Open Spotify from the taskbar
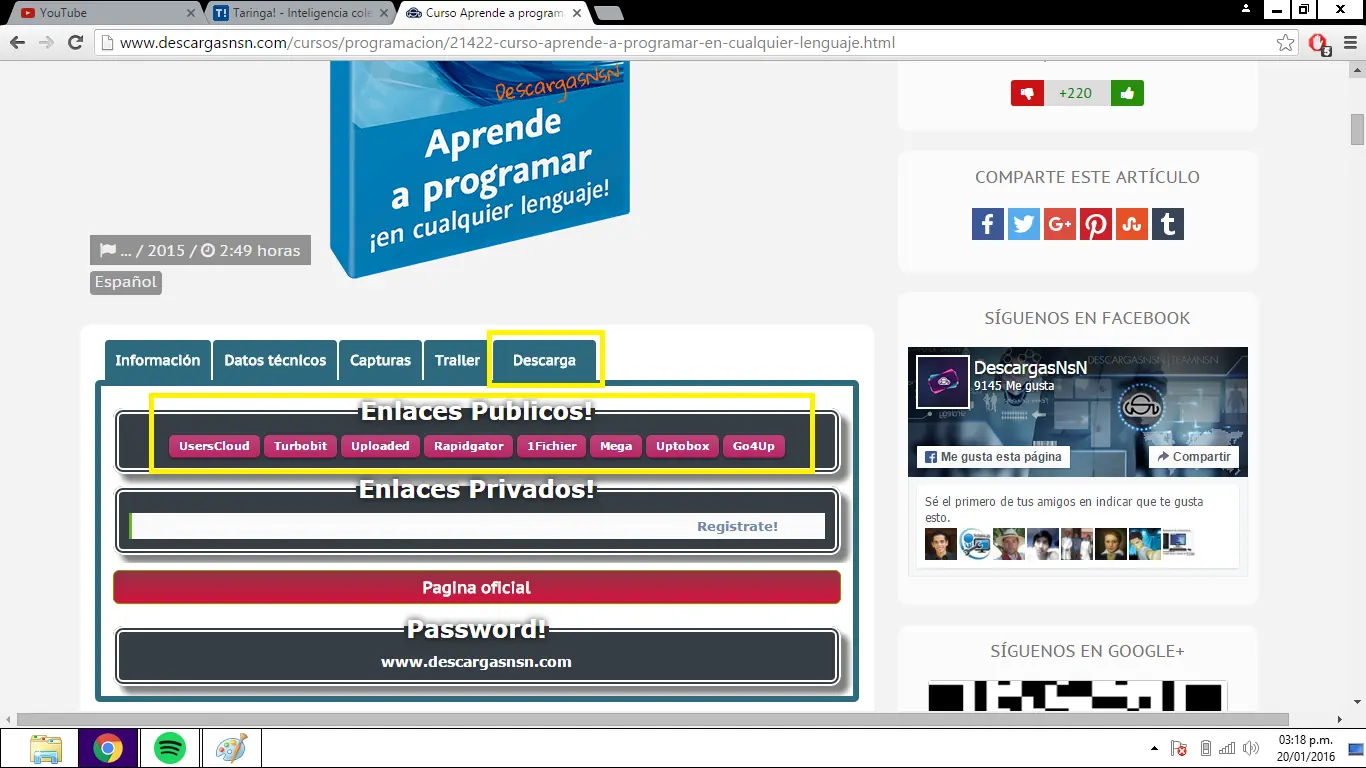Viewport: 1366px width, 768px height. (x=170, y=748)
